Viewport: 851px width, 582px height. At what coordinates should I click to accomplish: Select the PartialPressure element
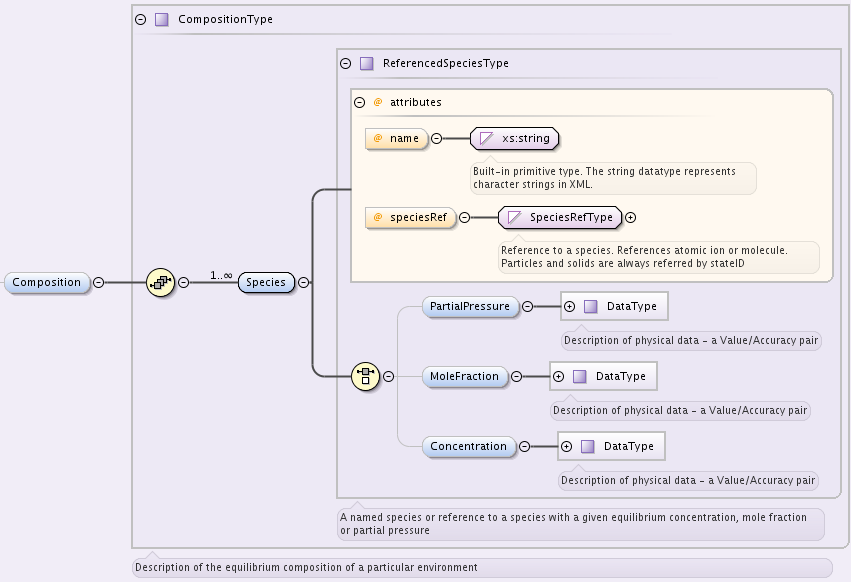tap(470, 307)
